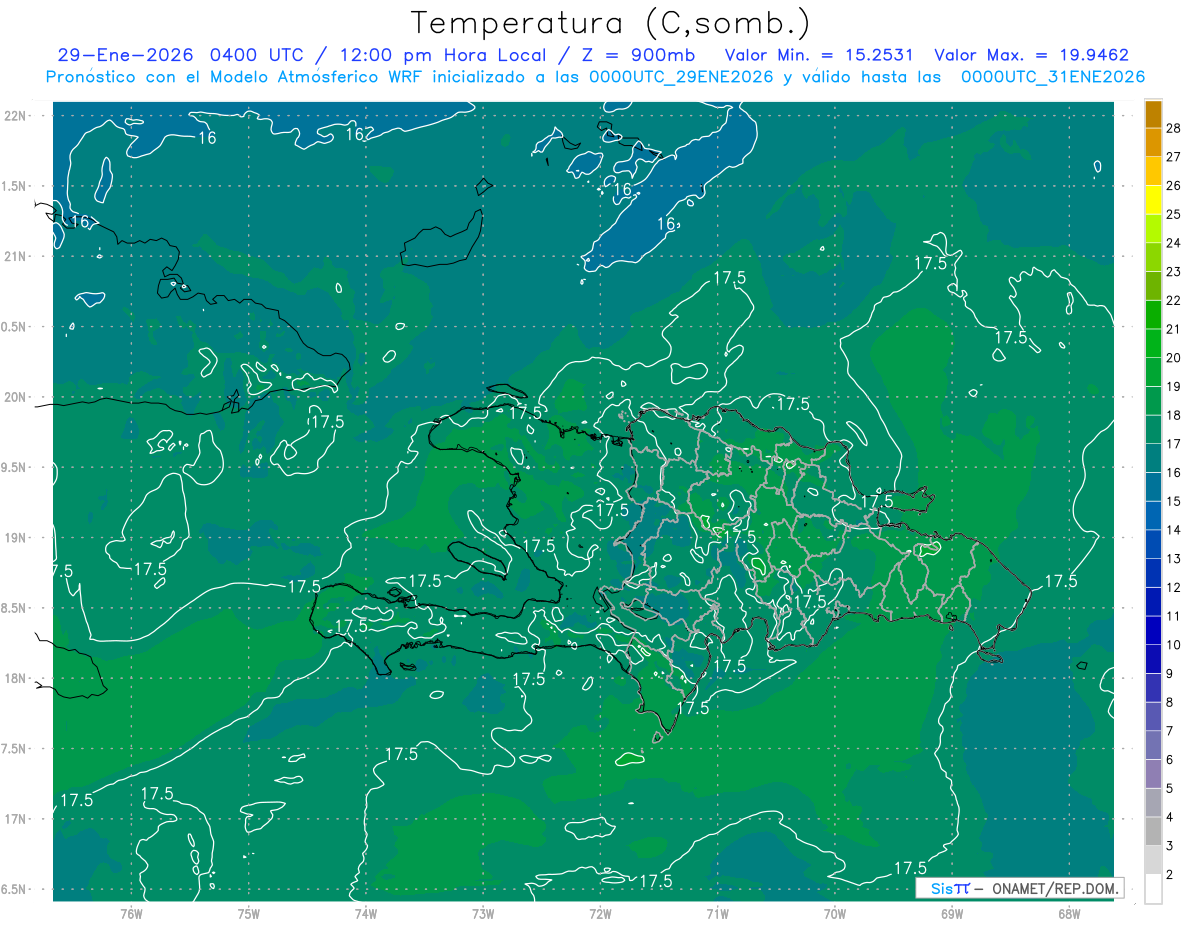This screenshot has height=927, width=1200.
Task: Pick the orange colorbar segment between 27 and 28
Action: point(1154,142)
